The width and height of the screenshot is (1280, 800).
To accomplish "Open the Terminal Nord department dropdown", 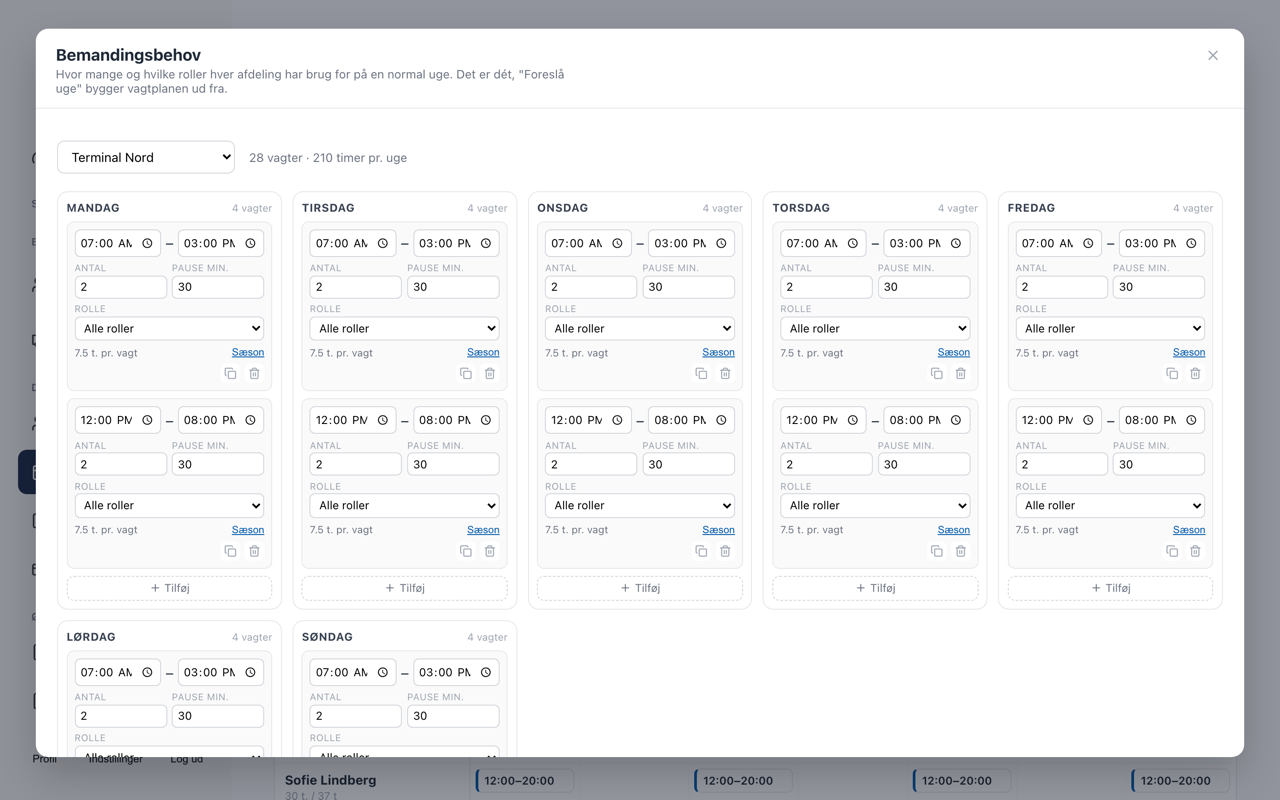I will coord(146,157).
